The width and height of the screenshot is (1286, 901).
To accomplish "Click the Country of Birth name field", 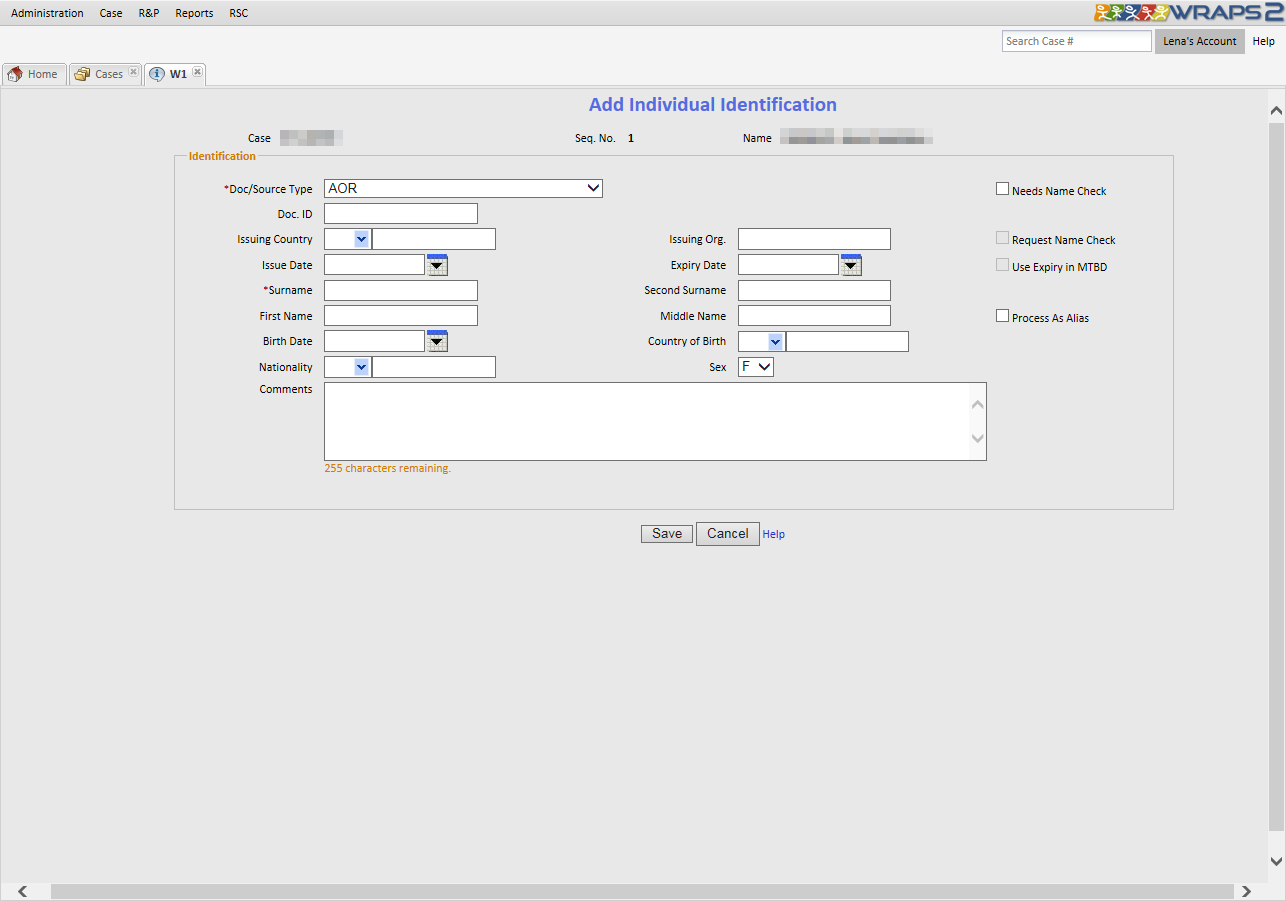I will click(x=848, y=342).
